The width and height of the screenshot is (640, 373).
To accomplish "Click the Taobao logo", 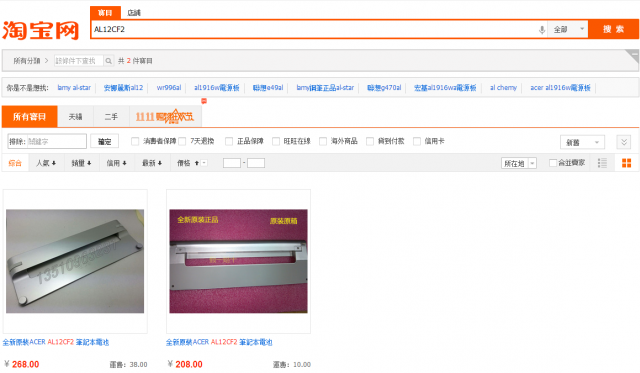I will (x=40, y=31).
